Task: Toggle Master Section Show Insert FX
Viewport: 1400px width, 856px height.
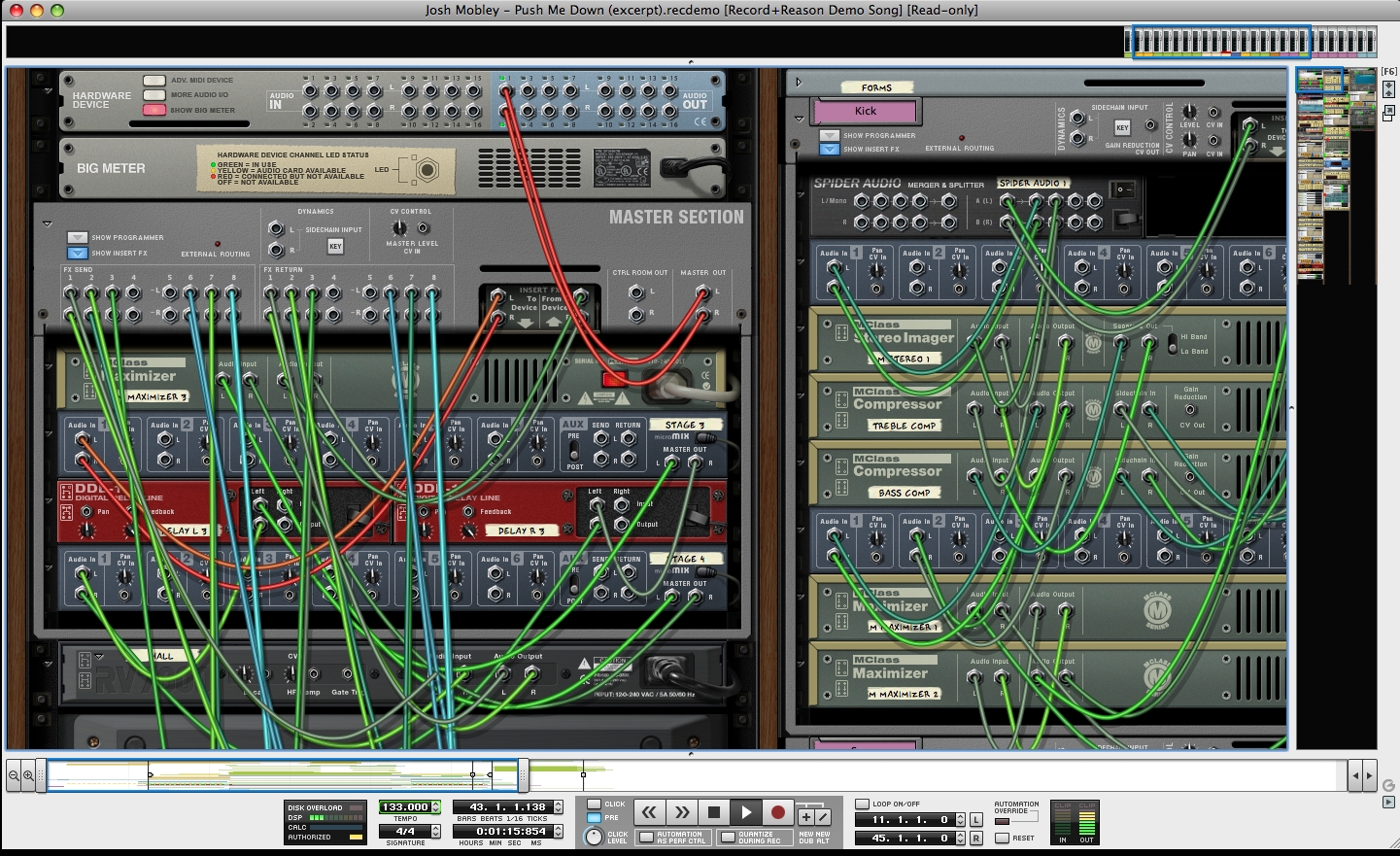Action: pos(78,254)
